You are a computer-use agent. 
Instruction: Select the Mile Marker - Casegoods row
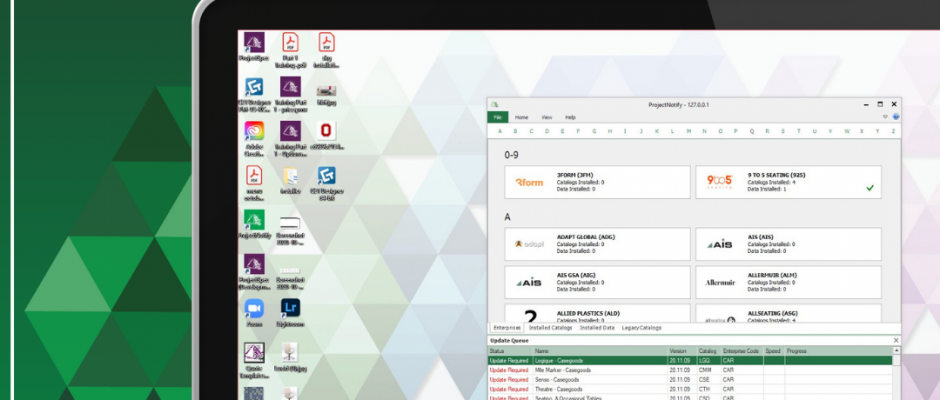[x=690, y=370]
